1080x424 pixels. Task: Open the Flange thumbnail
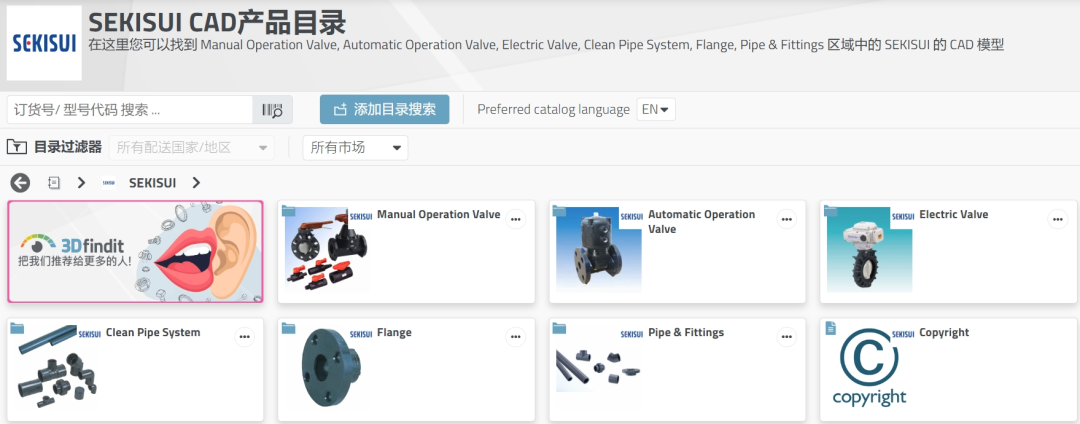point(331,367)
